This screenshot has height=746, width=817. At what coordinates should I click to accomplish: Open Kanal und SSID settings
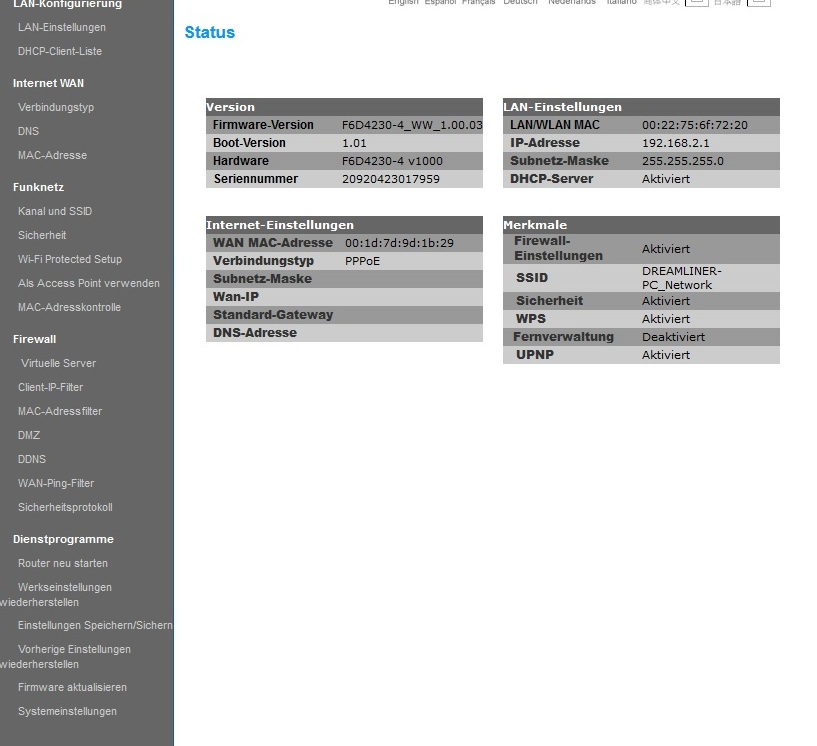coord(55,211)
